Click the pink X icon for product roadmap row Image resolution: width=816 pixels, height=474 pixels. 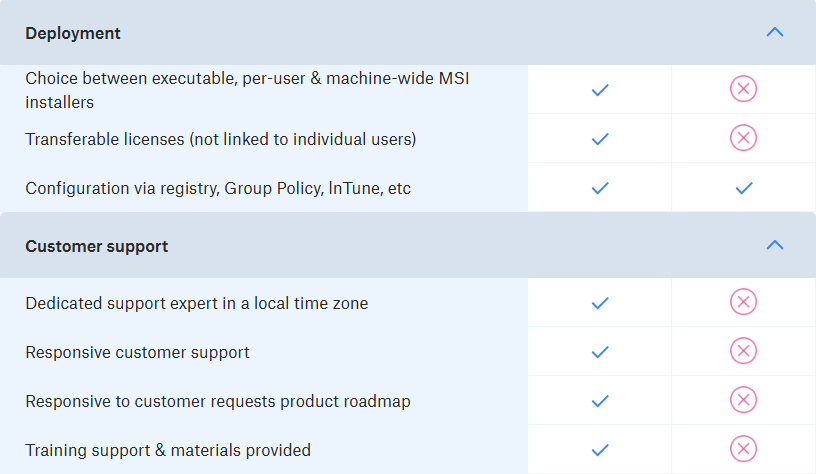point(743,400)
